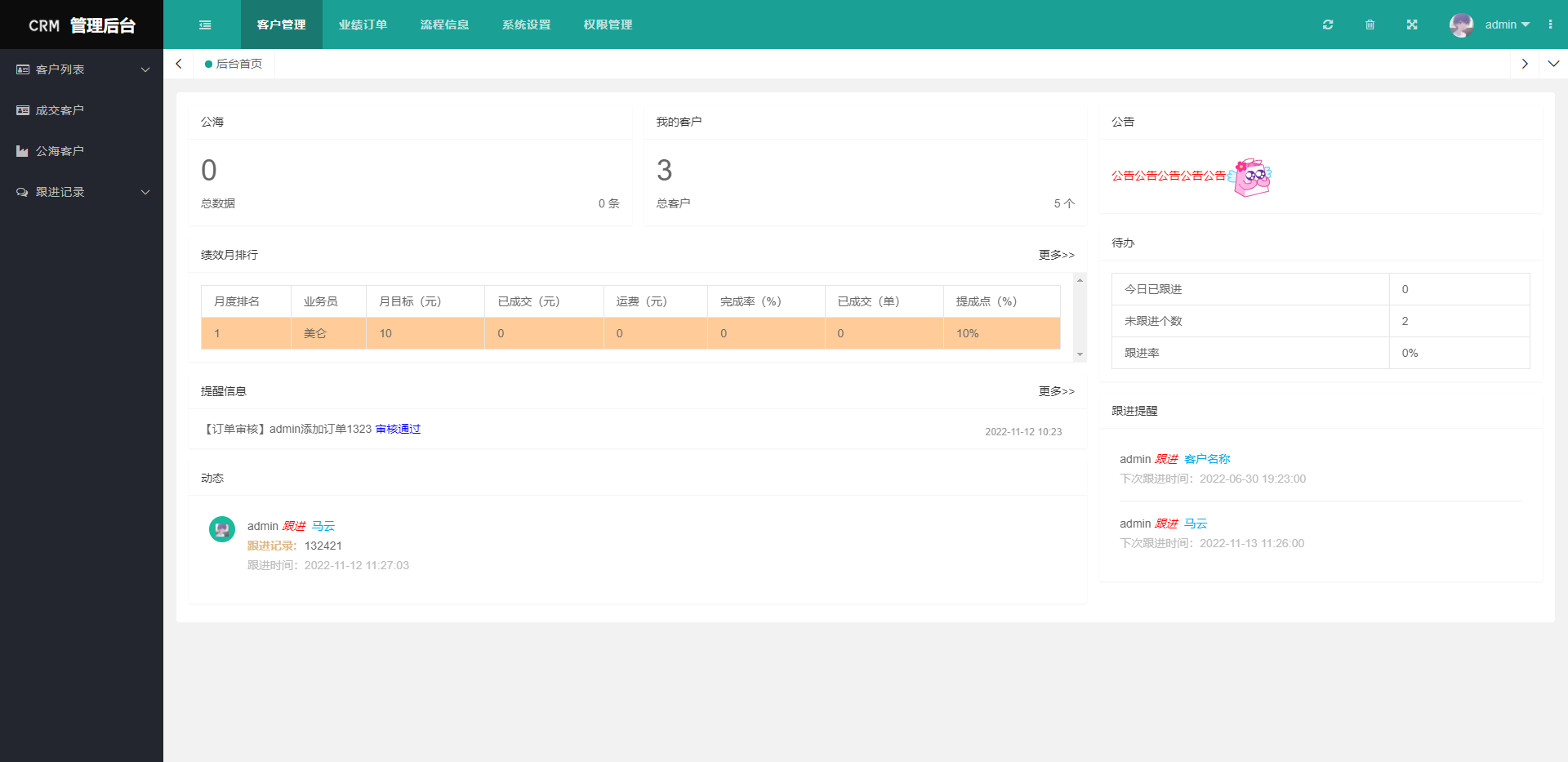Click the cartoon announcement mascot image

1250,176
